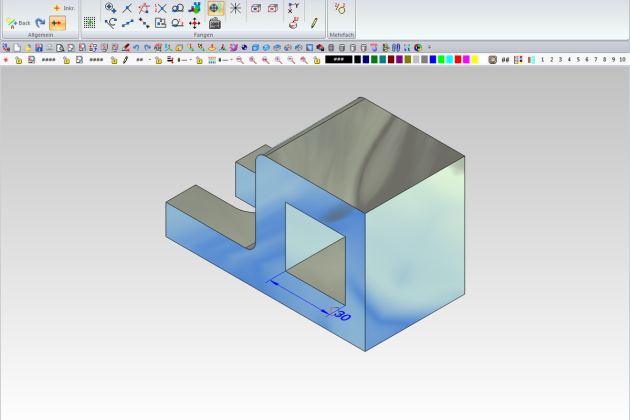Select the magnifier snap point icon
The image size is (630, 420).
click(110, 7)
